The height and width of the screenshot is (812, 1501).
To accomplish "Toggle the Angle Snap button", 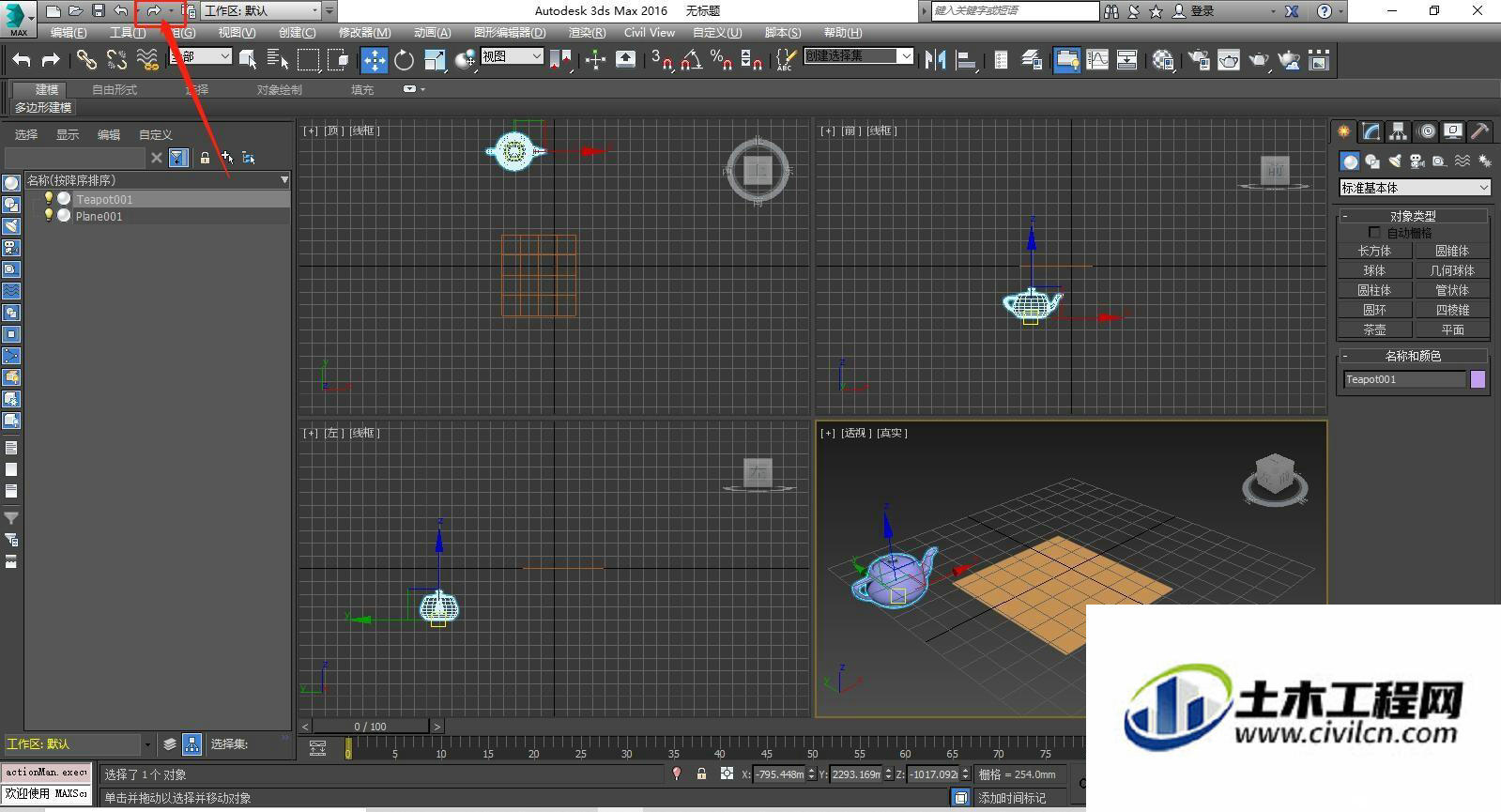I will coord(692,60).
